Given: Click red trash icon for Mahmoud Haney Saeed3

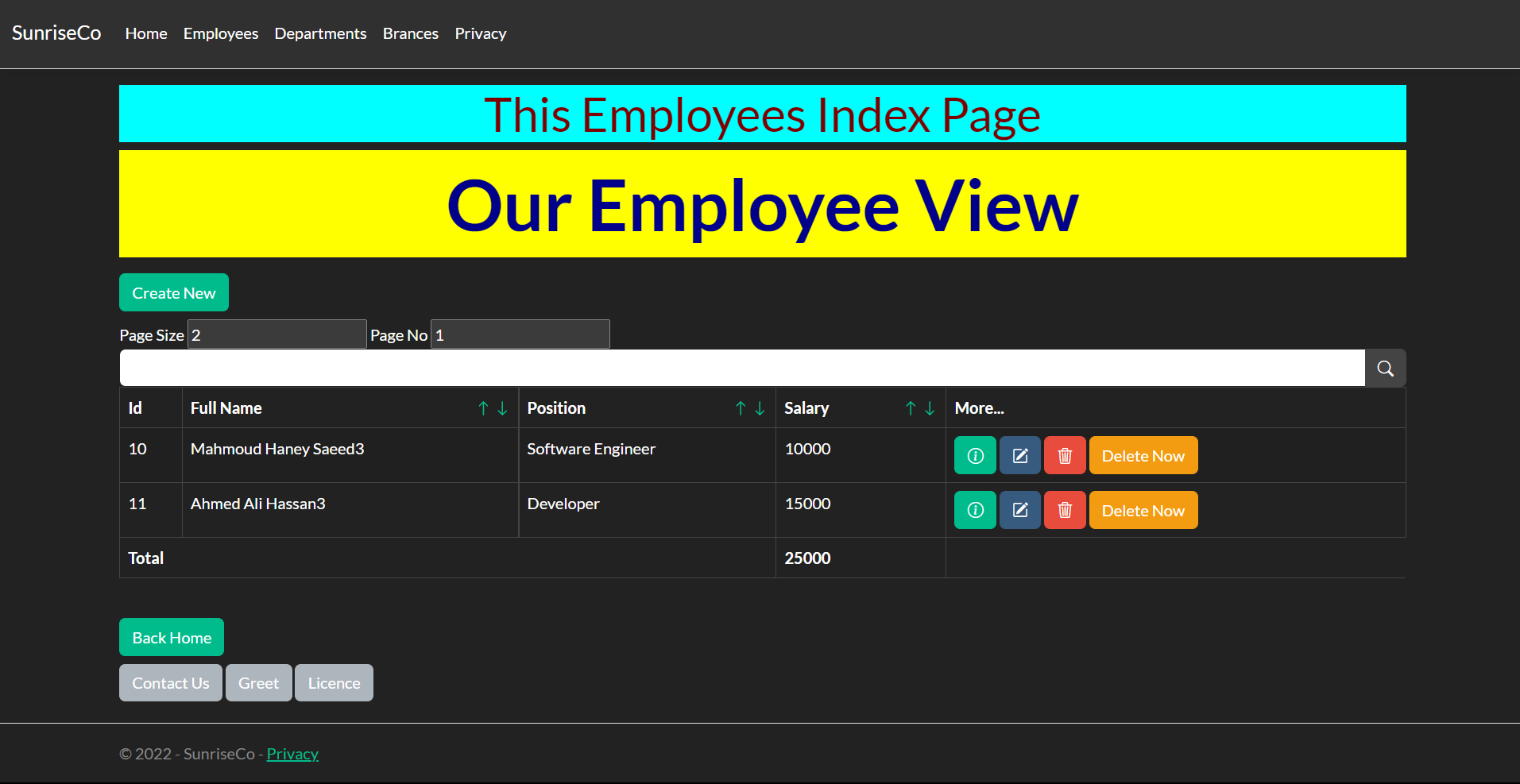Looking at the screenshot, I should (x=1065, y=456).
